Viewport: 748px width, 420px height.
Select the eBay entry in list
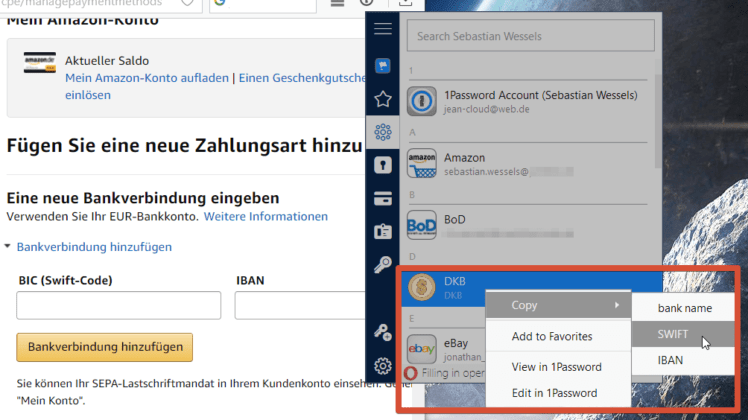445,349
